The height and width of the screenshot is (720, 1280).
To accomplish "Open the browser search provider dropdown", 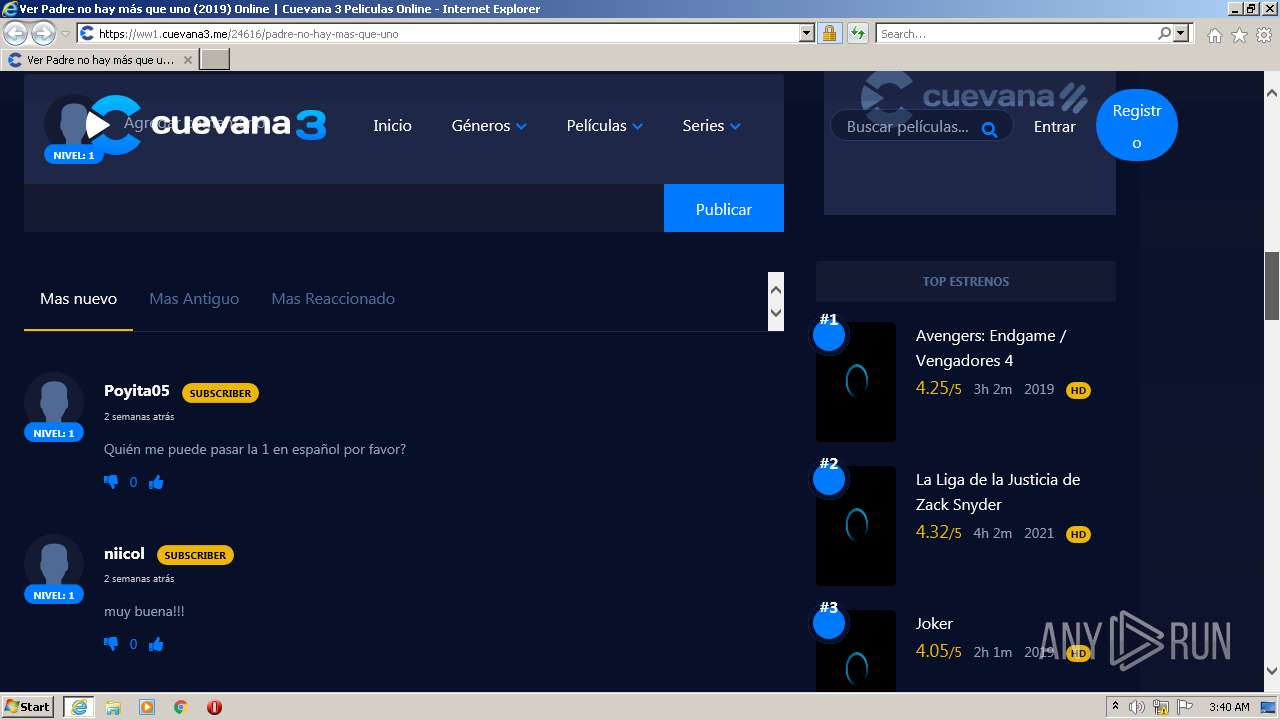I will tap(1181, 33).
